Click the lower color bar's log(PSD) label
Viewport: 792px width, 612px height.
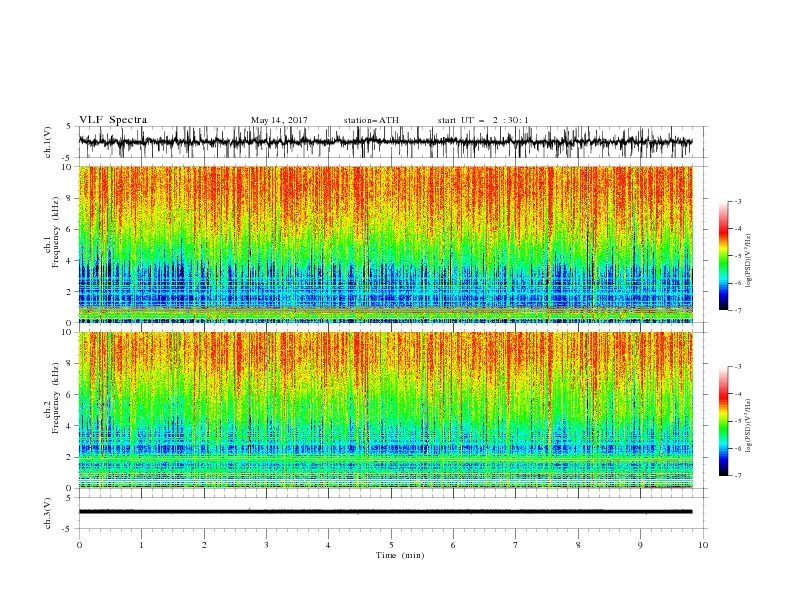tap(749, 425)
